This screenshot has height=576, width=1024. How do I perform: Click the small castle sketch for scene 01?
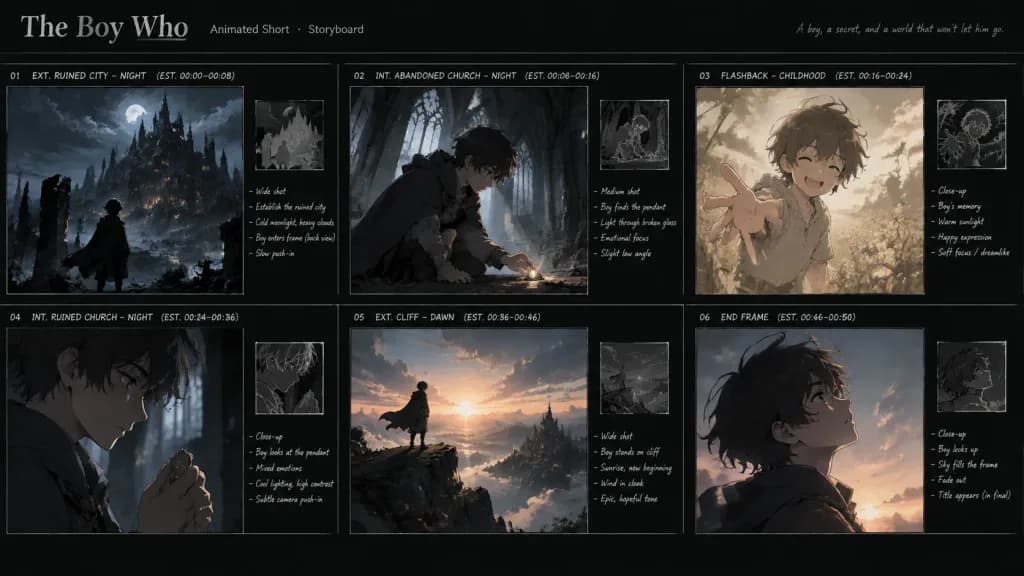289,135
